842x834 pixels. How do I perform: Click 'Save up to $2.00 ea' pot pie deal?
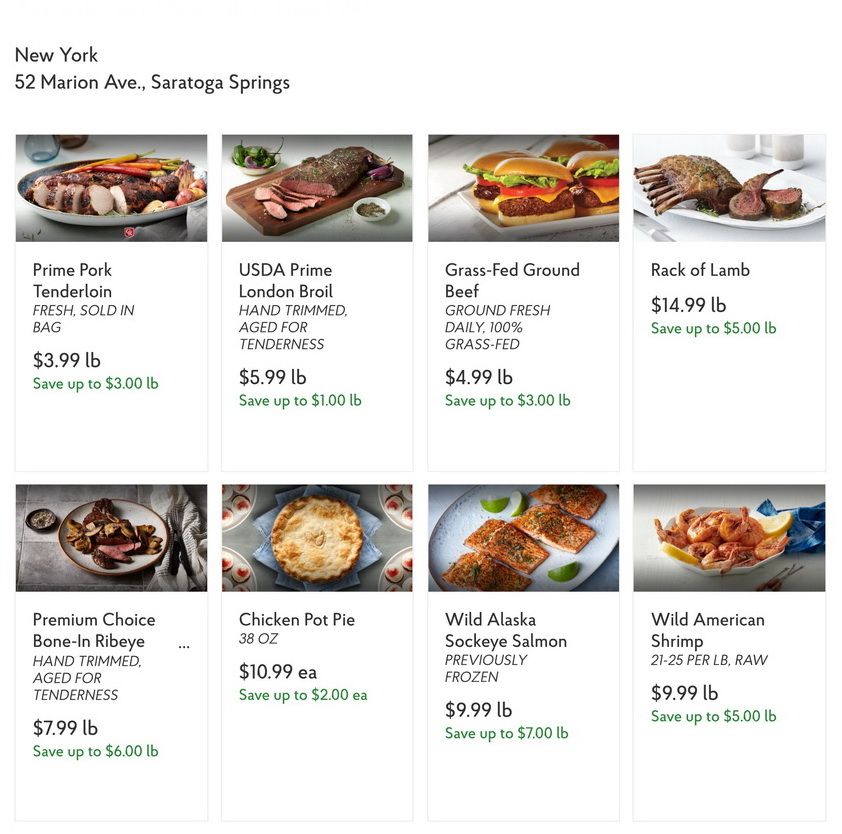pyautogui.click(x=303, y=695)
